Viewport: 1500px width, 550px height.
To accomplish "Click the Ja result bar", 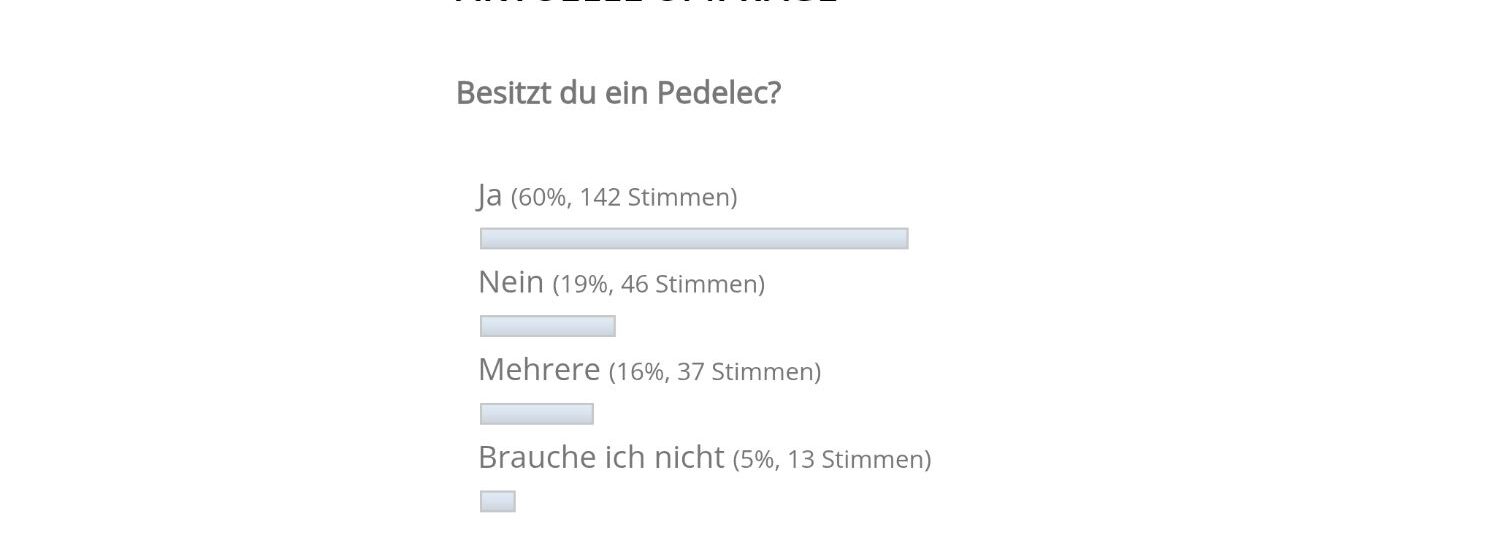I will tap(693, 239).
